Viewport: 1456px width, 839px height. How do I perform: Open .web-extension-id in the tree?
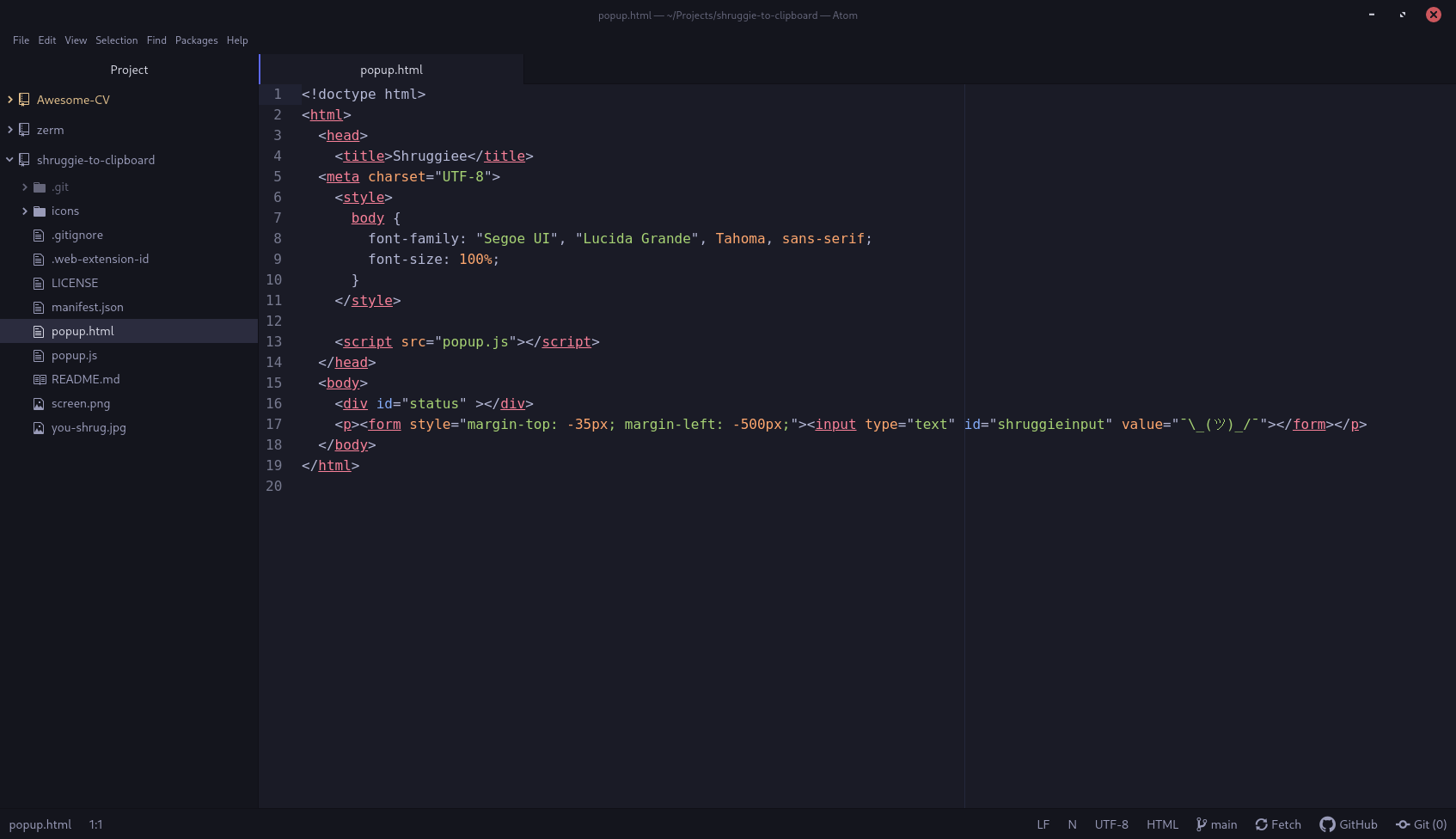(x=100, y=259)
